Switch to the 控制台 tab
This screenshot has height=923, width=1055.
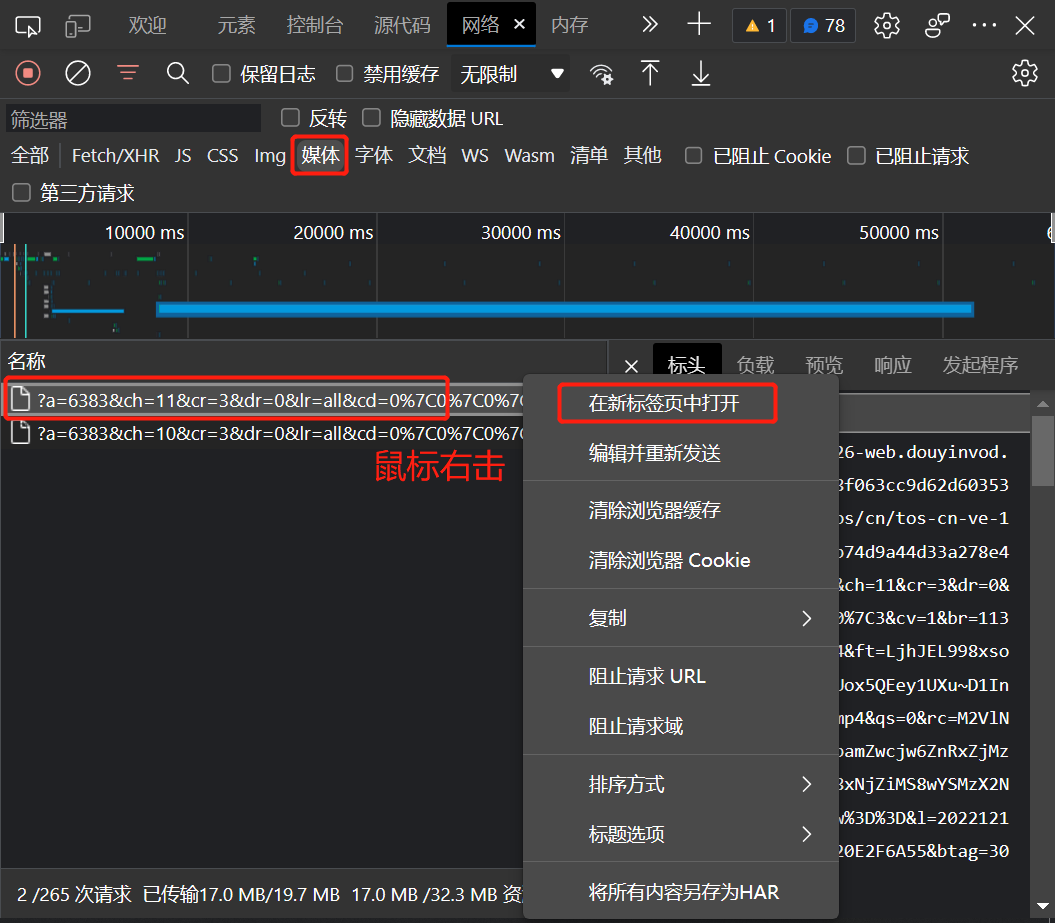coord(315,25)
